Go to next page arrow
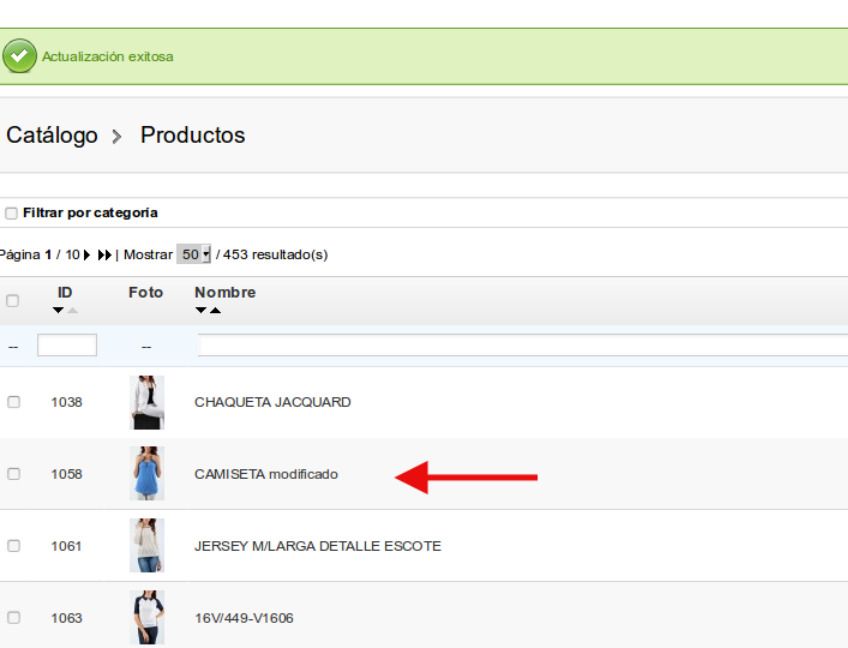Viewport: 848px width, 648px height. click(x=87, y=255)
